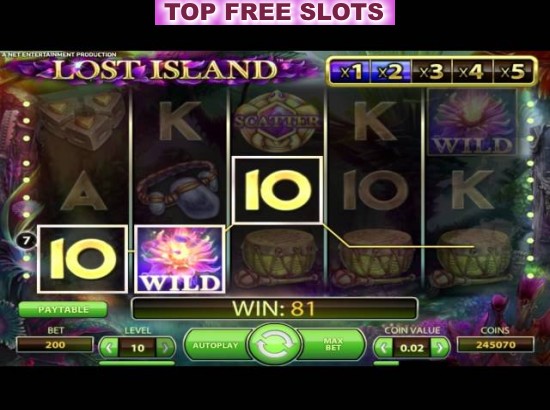Raise the coin value with the right arrow
Screen dimensions: 550x410
click(x=440, y=348)
